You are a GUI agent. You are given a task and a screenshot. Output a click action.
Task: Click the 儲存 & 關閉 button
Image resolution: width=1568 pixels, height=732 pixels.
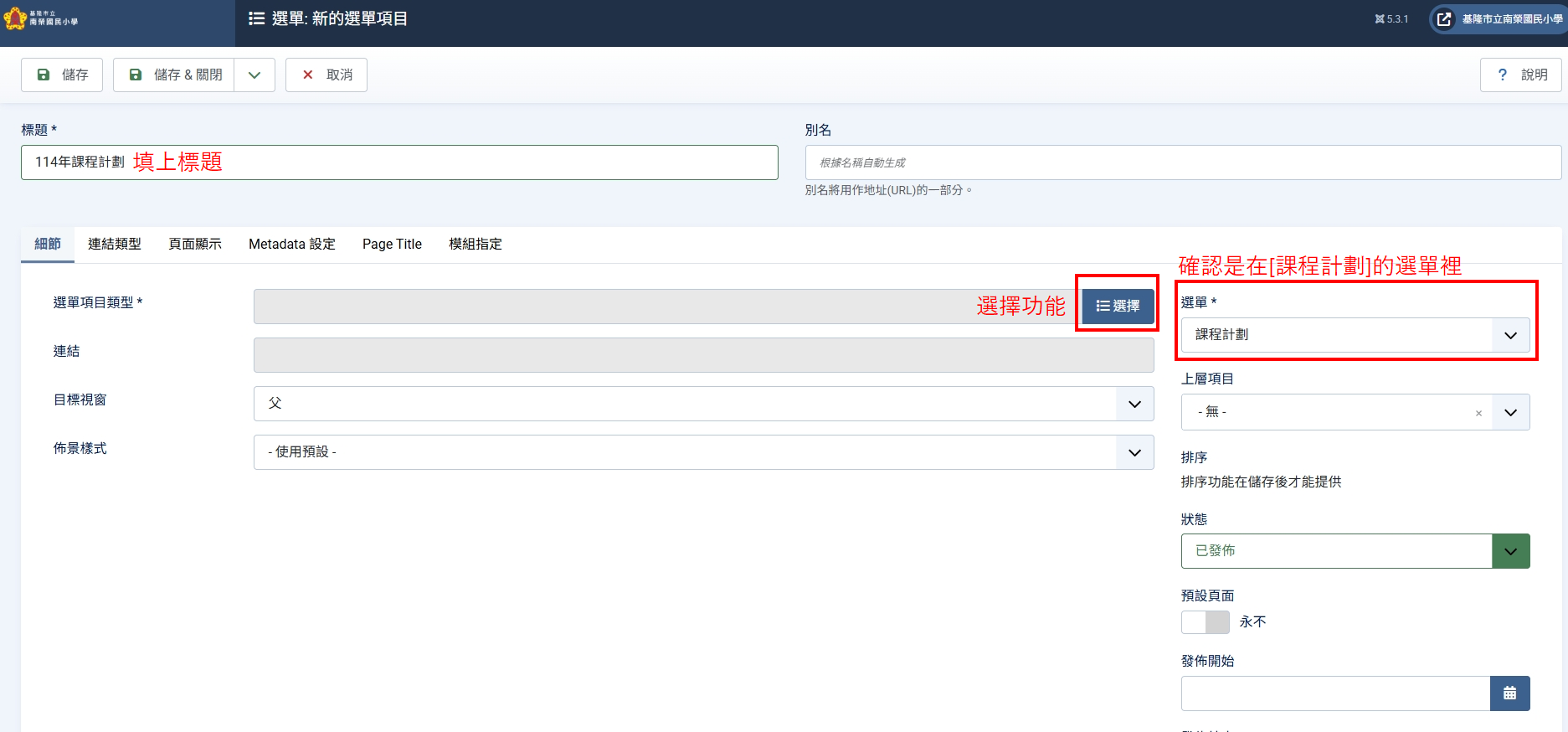coord(174,75)
